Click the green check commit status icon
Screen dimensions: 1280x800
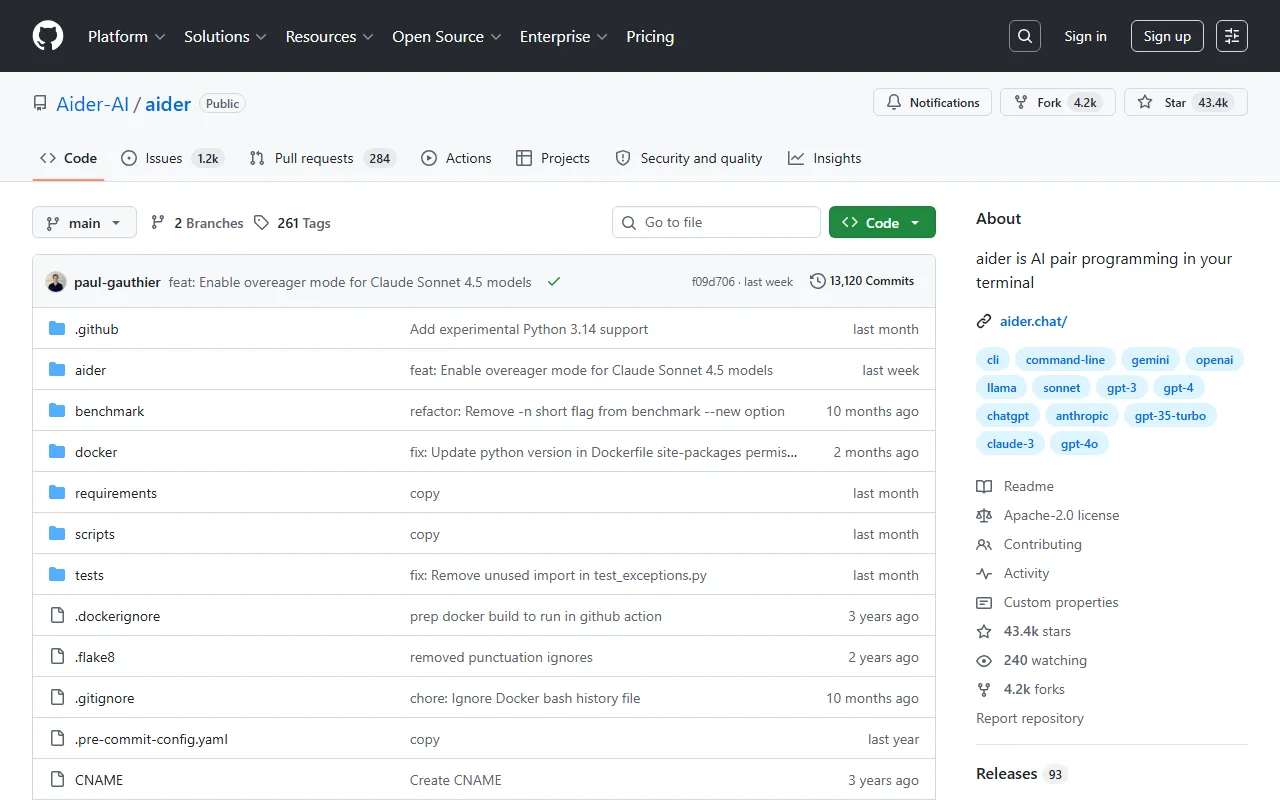[x=554, y=282]
